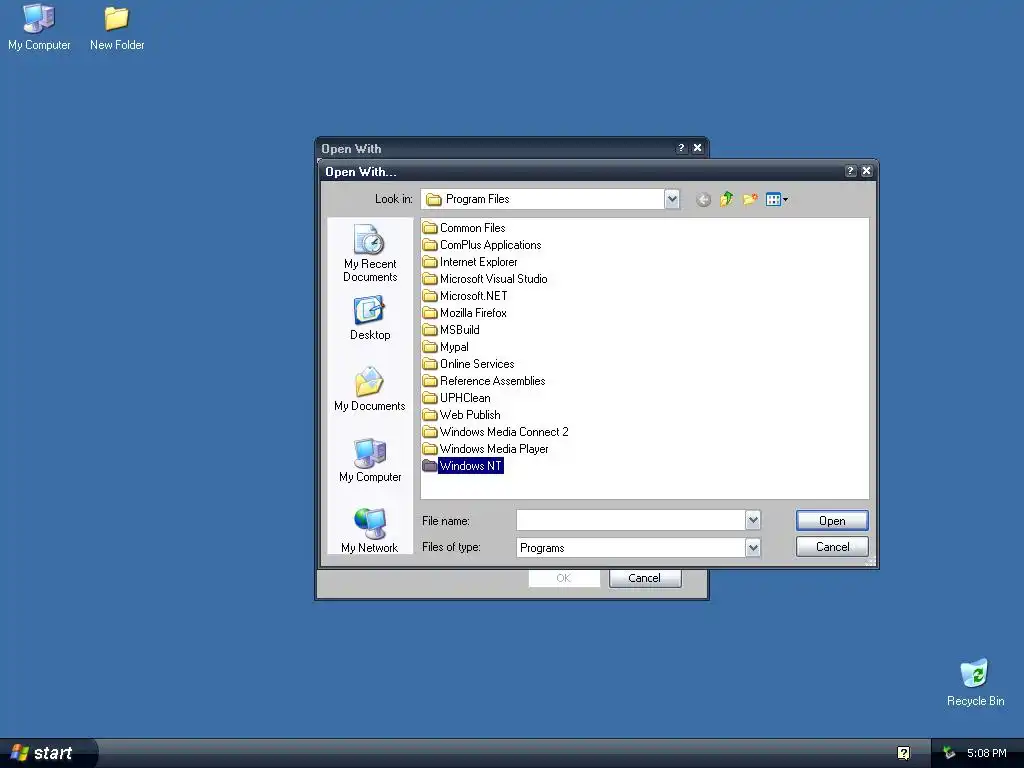Select the Reference Assemblies folder icon
The width and height of the screenshot is (1024, 768).
(x=429, y=381)
